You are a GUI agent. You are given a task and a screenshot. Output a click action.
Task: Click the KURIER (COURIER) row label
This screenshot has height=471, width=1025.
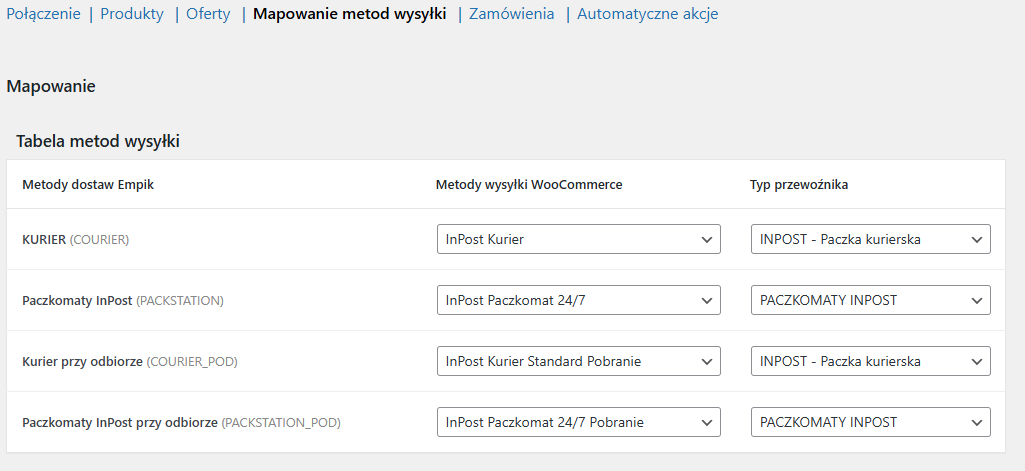tap(75, 240)
